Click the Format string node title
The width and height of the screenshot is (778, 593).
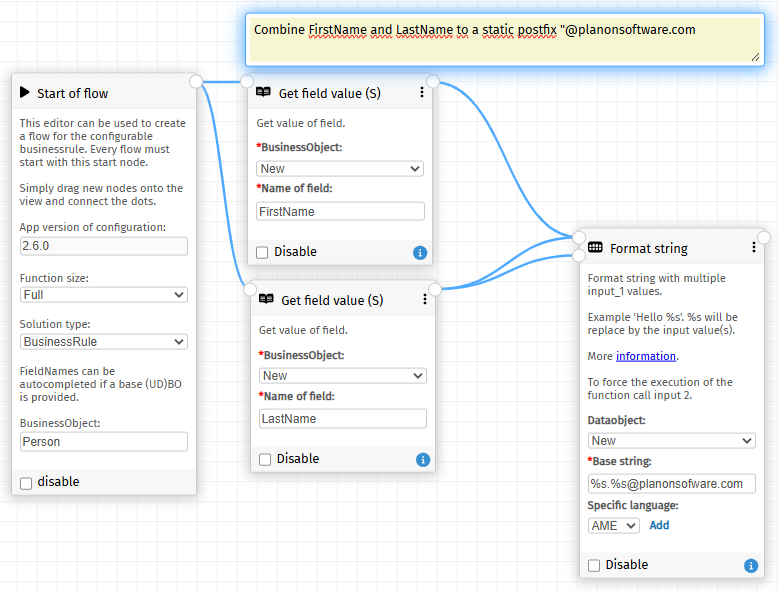tap(648, 248)
